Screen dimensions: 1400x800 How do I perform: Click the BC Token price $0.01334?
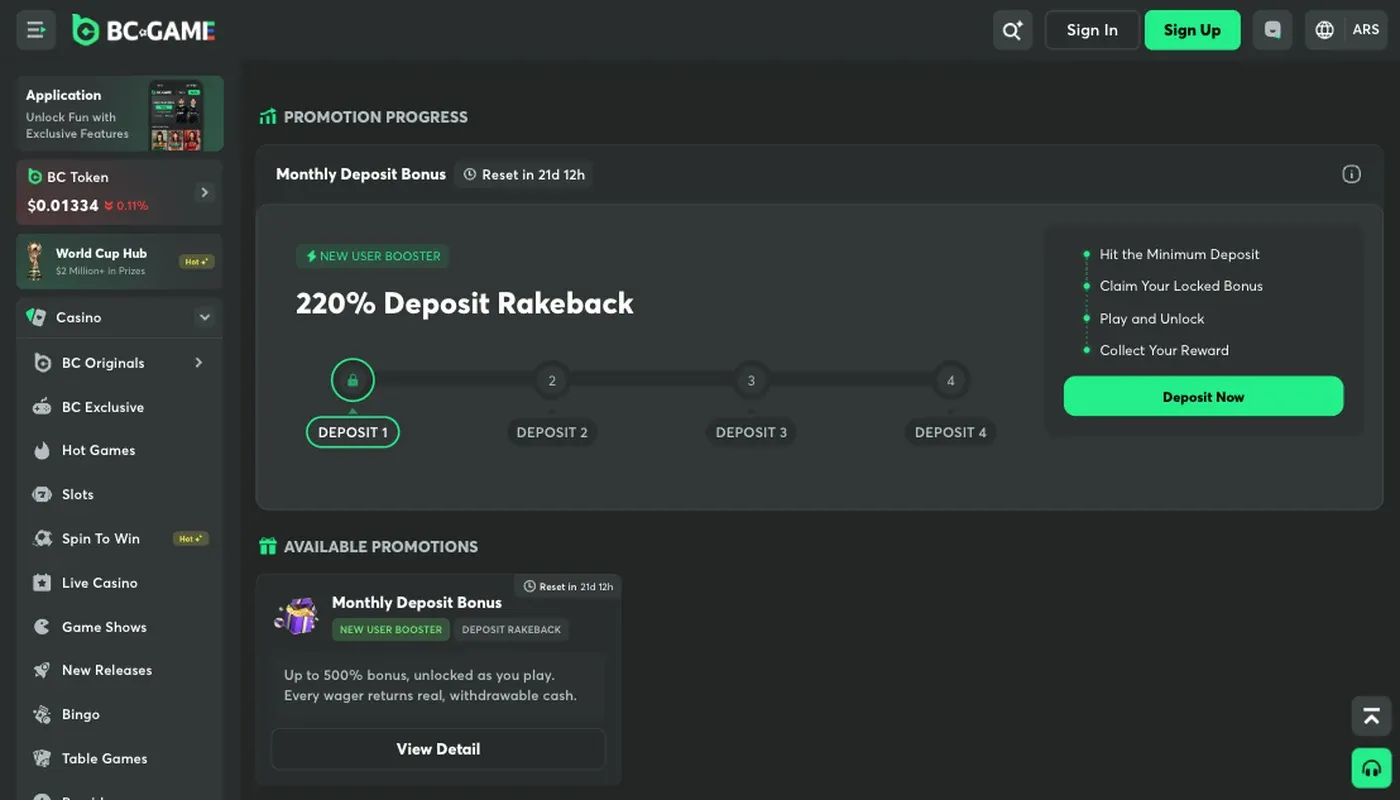click(63, 206)
